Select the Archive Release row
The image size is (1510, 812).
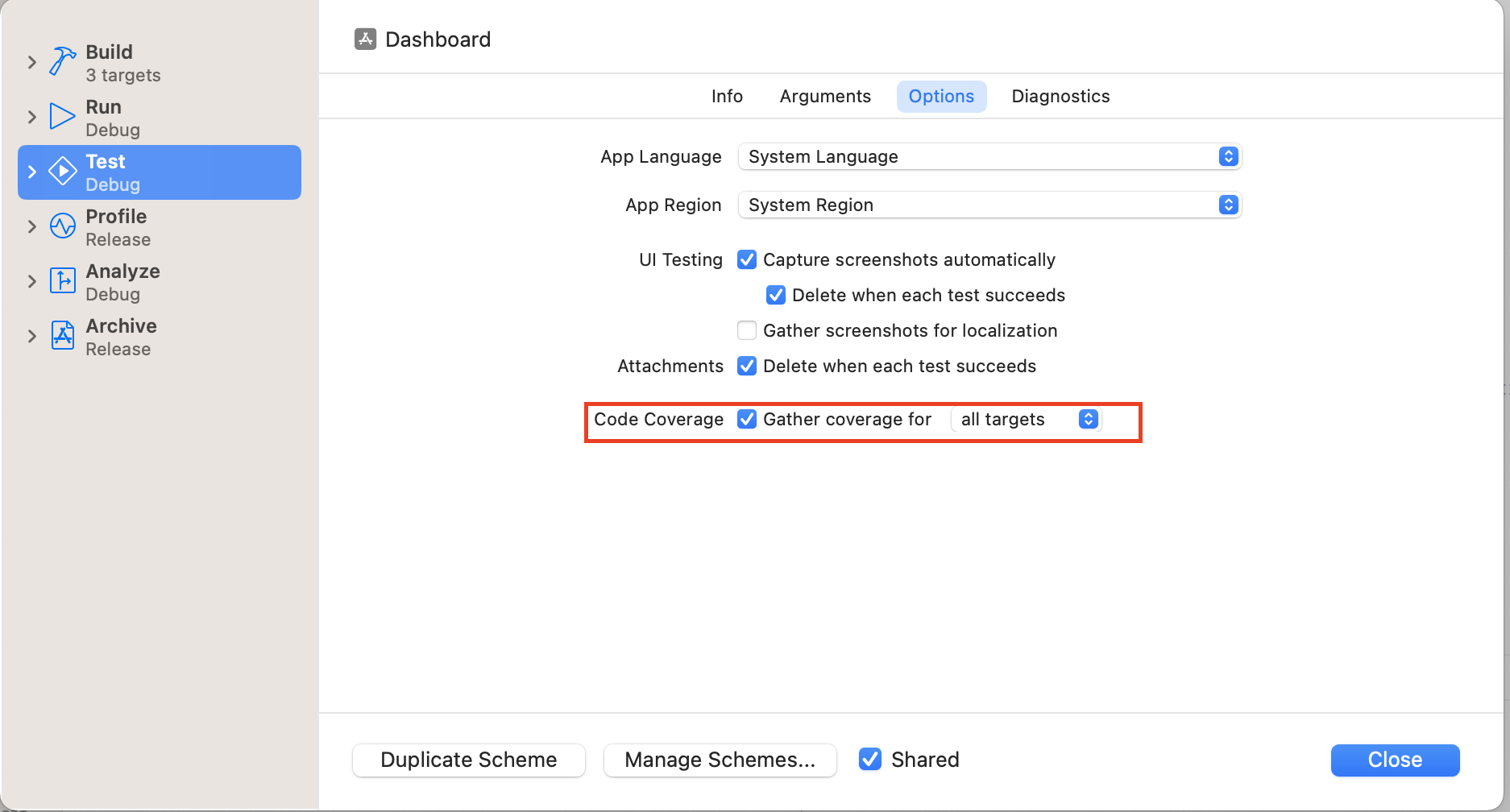coord(160,337)
